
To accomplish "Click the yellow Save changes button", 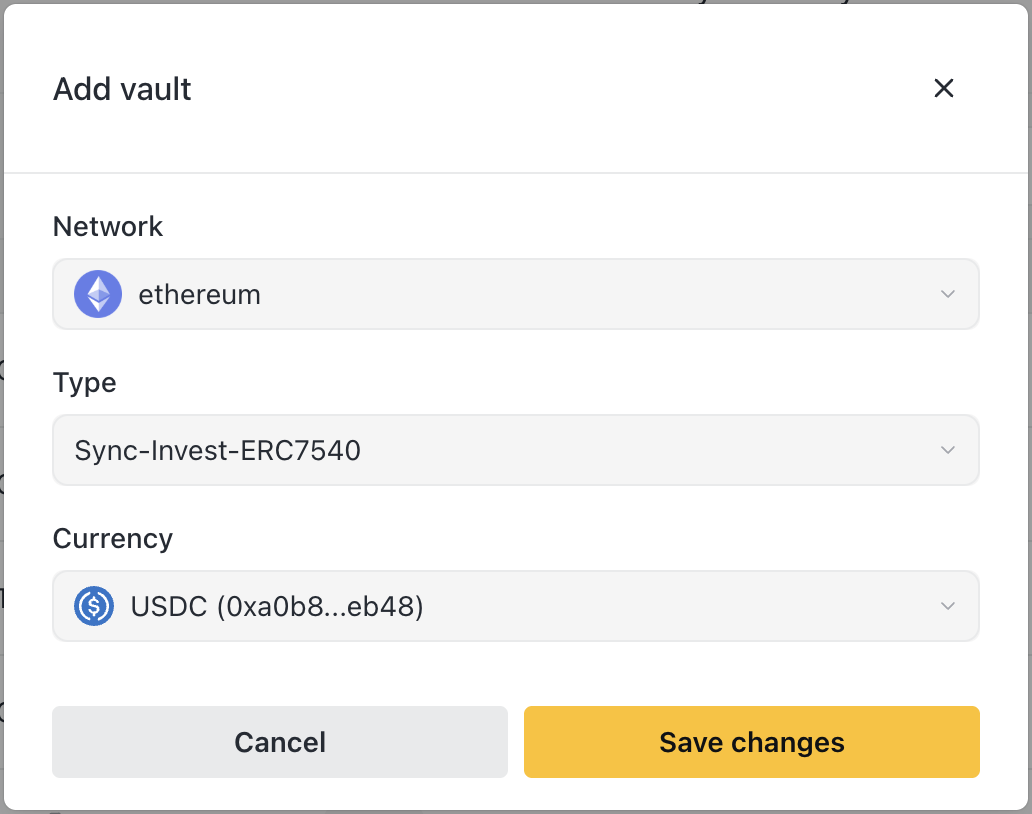I will 751,742.
